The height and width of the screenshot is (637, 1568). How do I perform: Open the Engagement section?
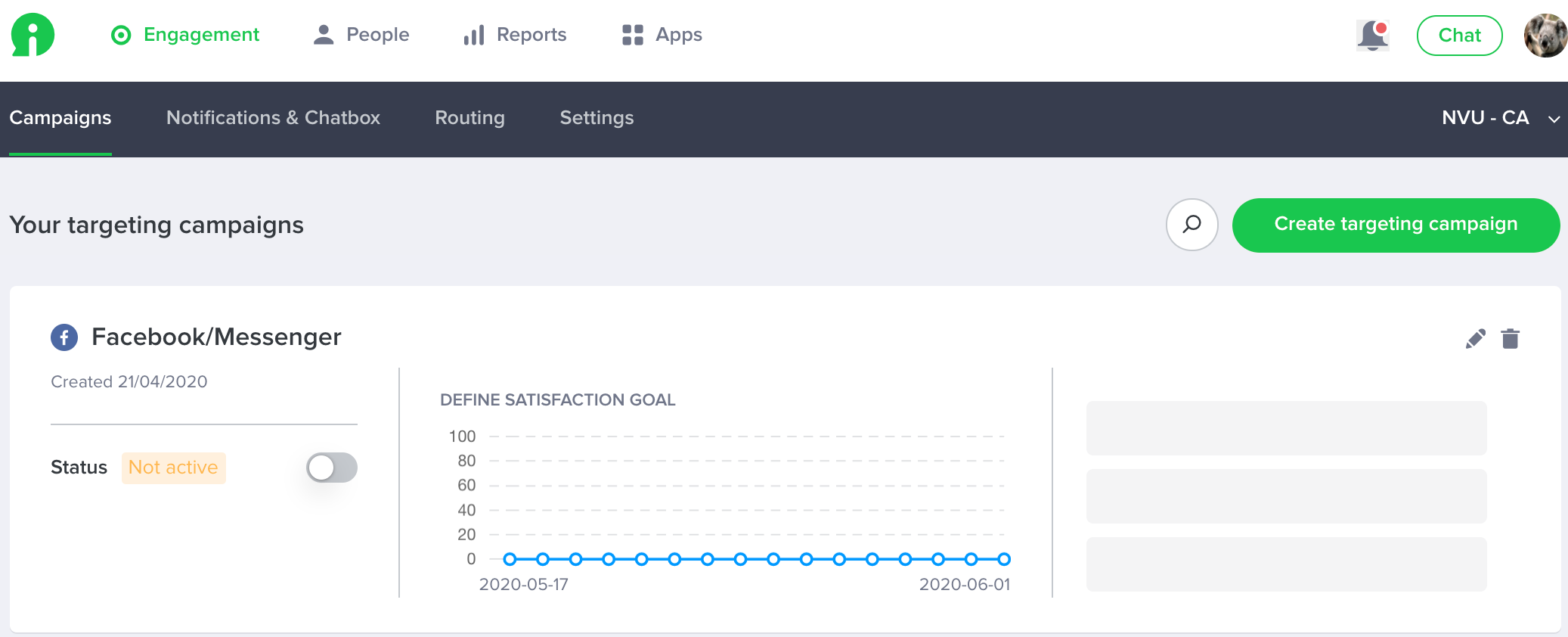click(185, 35)
